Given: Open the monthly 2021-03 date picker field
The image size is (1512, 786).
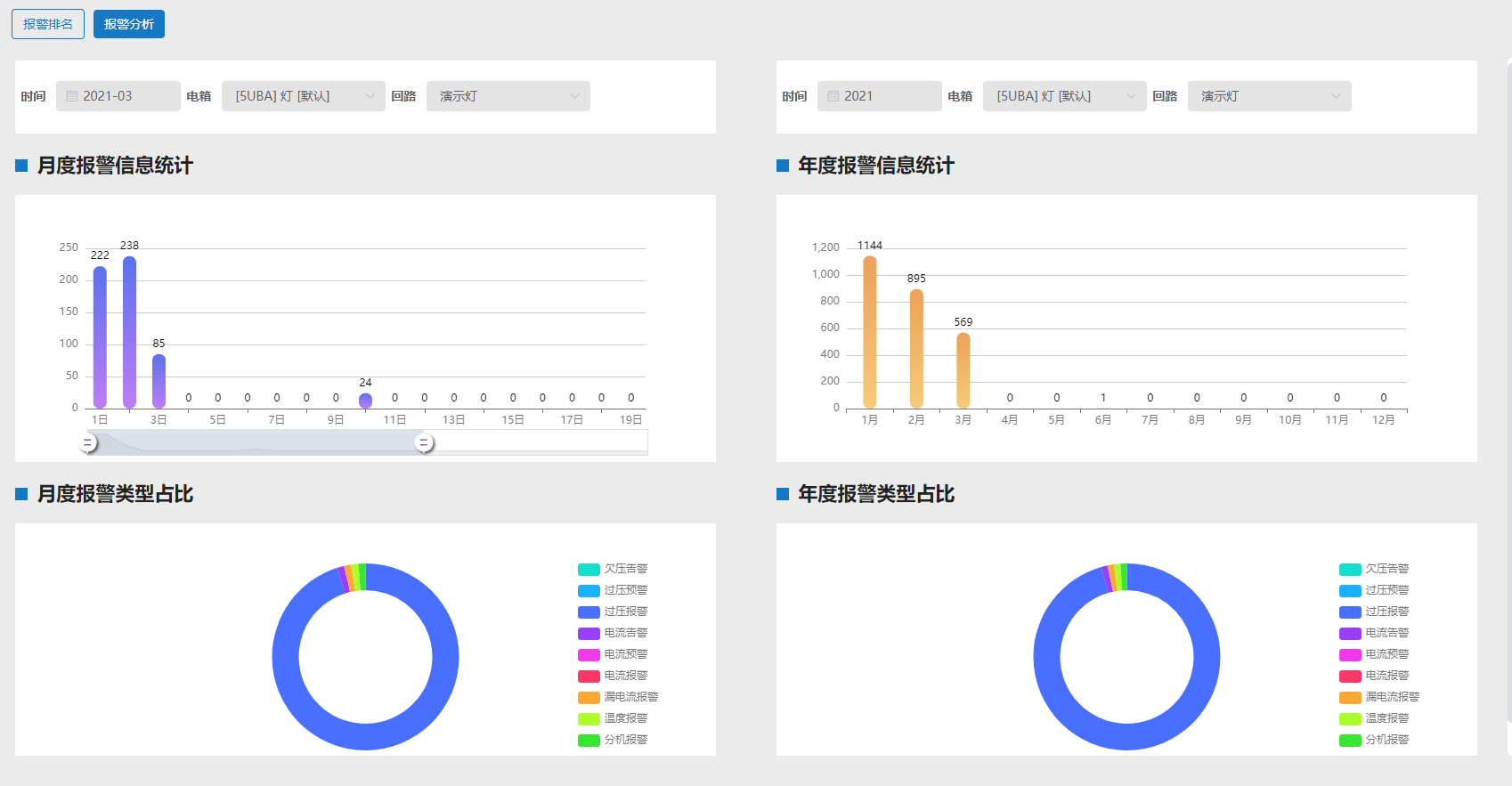Looking at the screenshot, I should [x=118, y=96].
